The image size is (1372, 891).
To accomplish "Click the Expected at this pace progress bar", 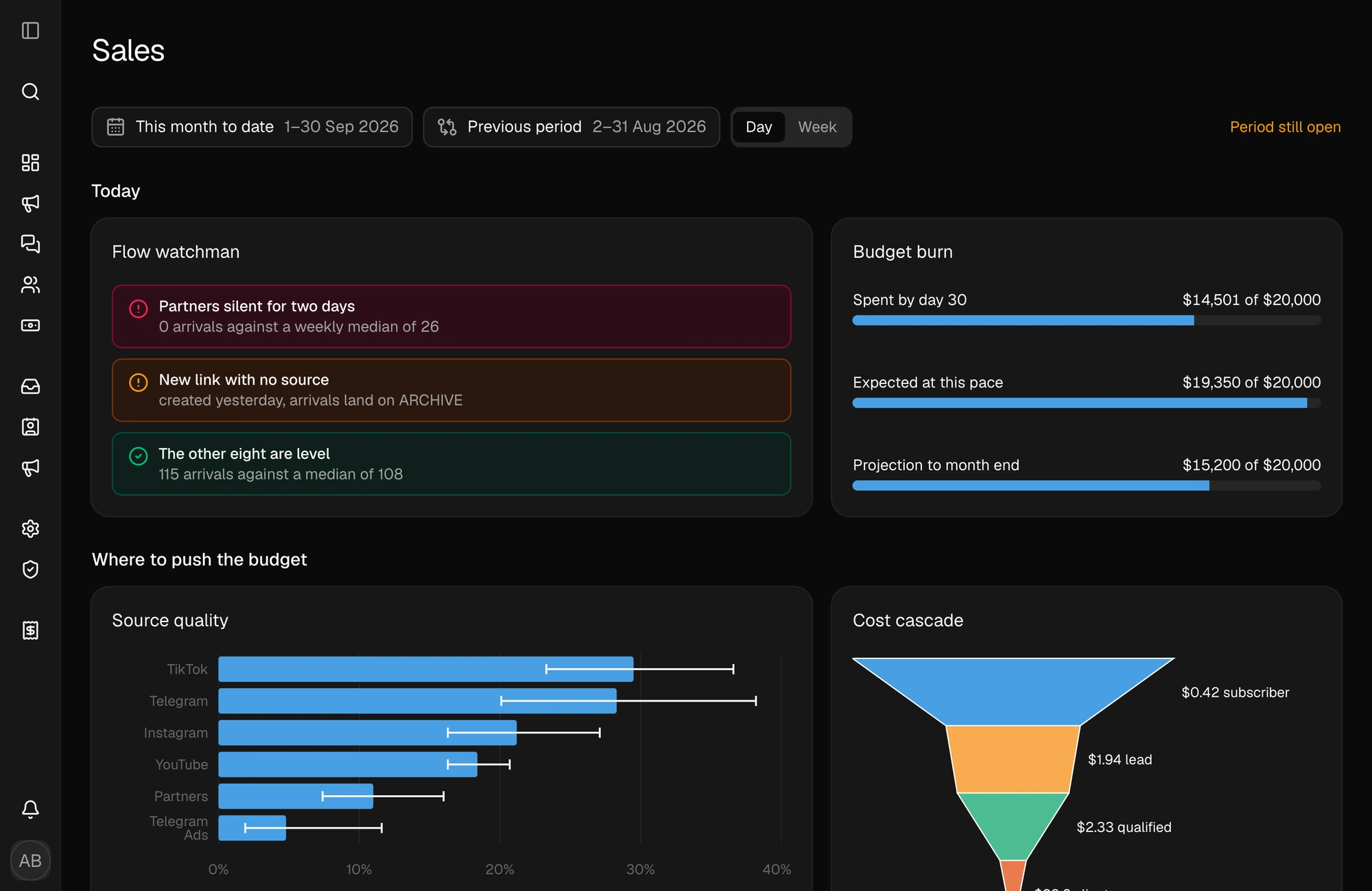I will pyautogui.click(x=1087, y=403).
